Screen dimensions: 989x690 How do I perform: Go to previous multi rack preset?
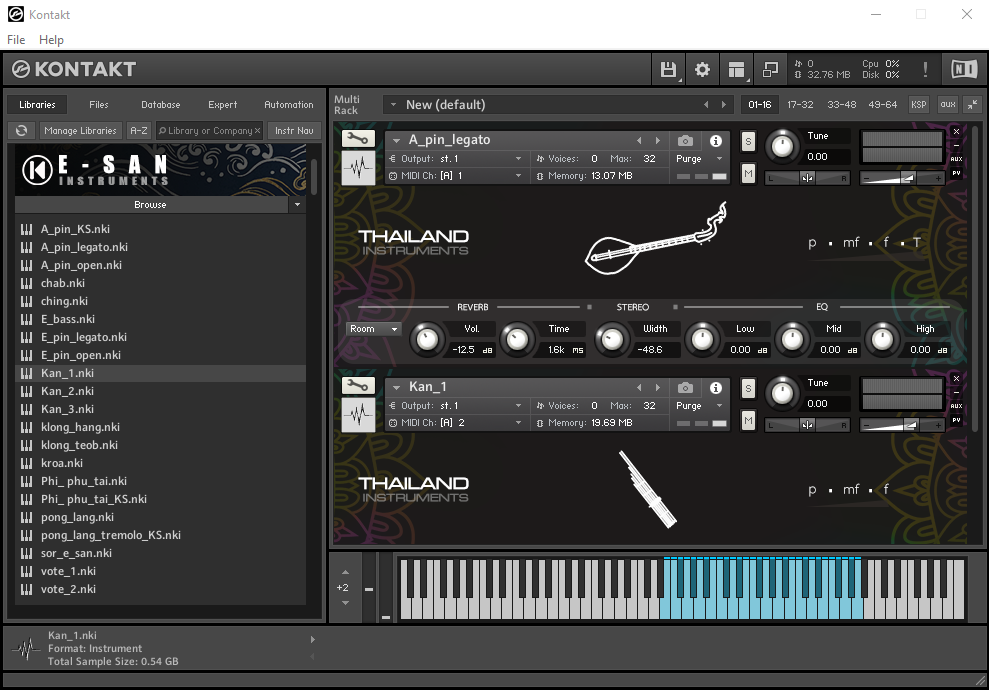click(706, 105)
